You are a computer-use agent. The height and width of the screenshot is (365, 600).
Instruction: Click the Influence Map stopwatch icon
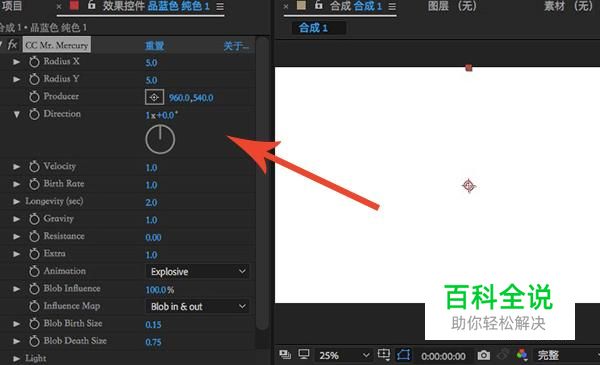pos(34,306)
